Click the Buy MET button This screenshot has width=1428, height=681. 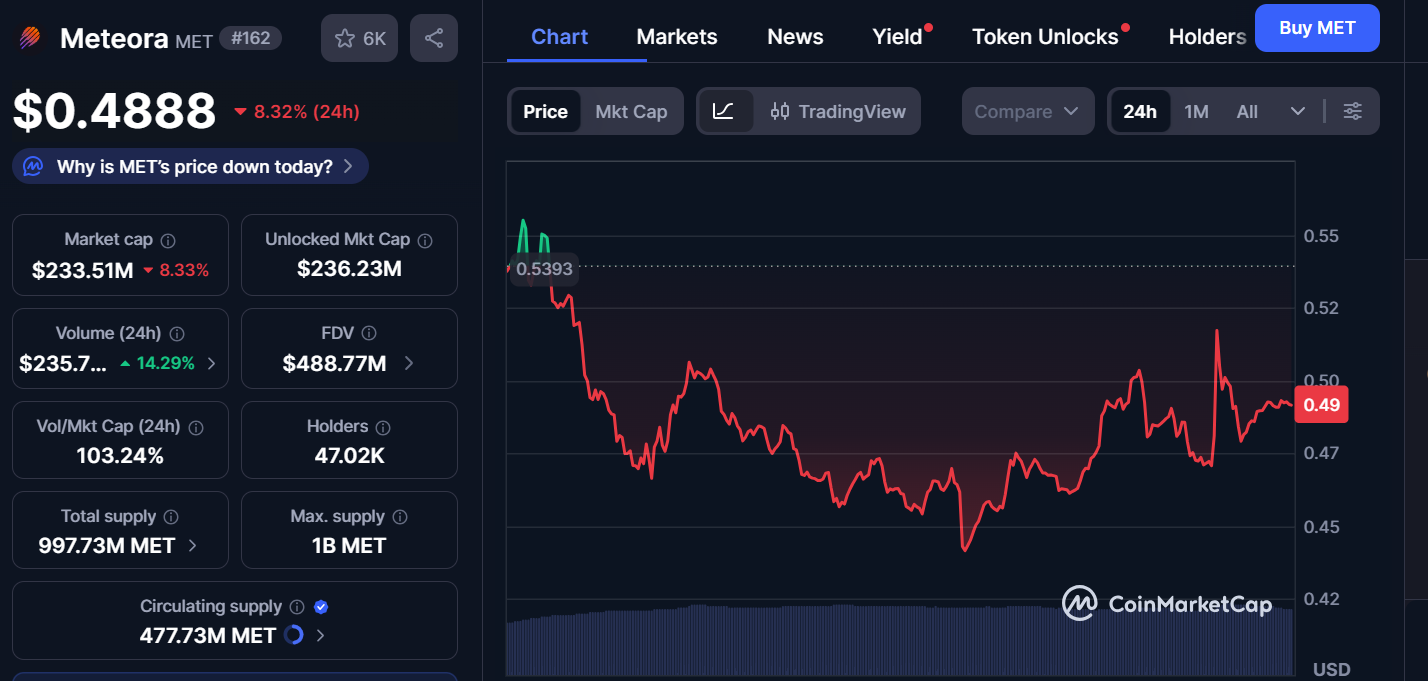(x=1317, y=28)
